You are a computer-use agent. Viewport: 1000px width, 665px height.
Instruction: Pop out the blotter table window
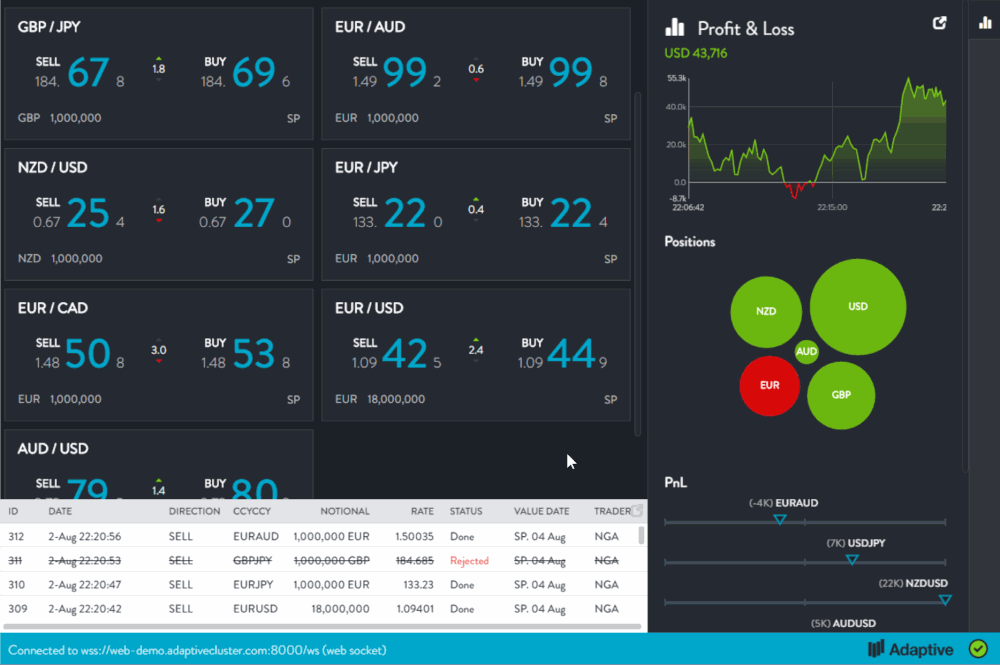click(636, 511)
